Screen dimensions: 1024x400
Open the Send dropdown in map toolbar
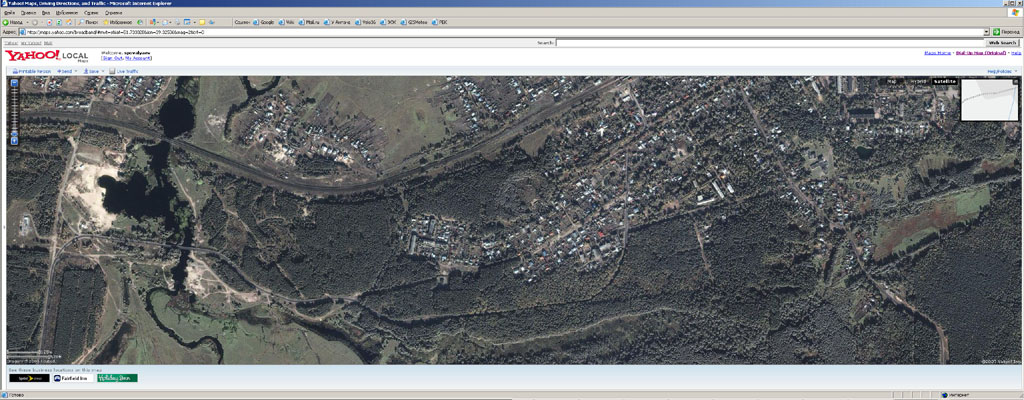point(66,72)
